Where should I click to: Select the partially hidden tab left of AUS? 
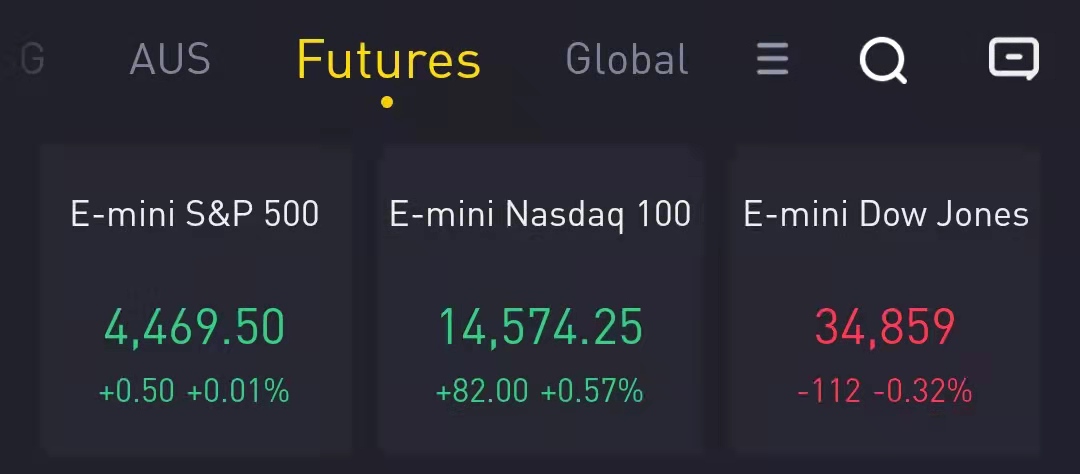[x=32, y=59]
